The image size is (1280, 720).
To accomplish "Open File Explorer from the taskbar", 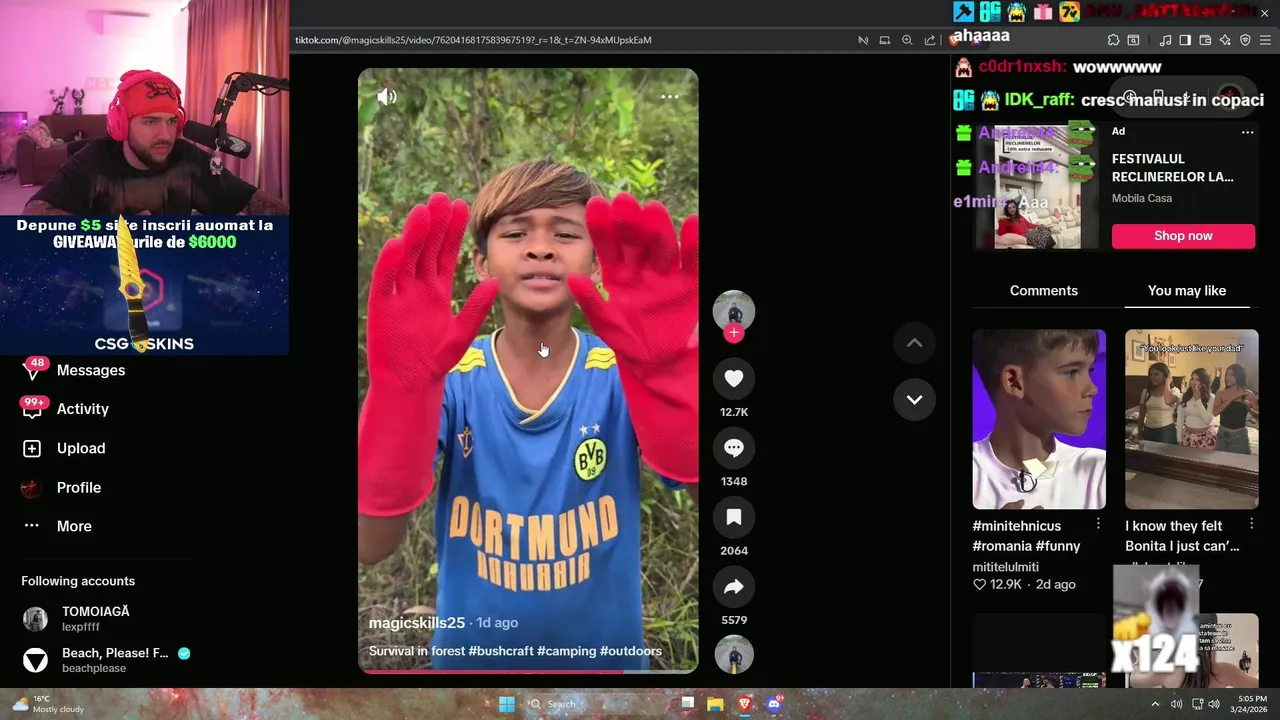I will coord(715,704).
